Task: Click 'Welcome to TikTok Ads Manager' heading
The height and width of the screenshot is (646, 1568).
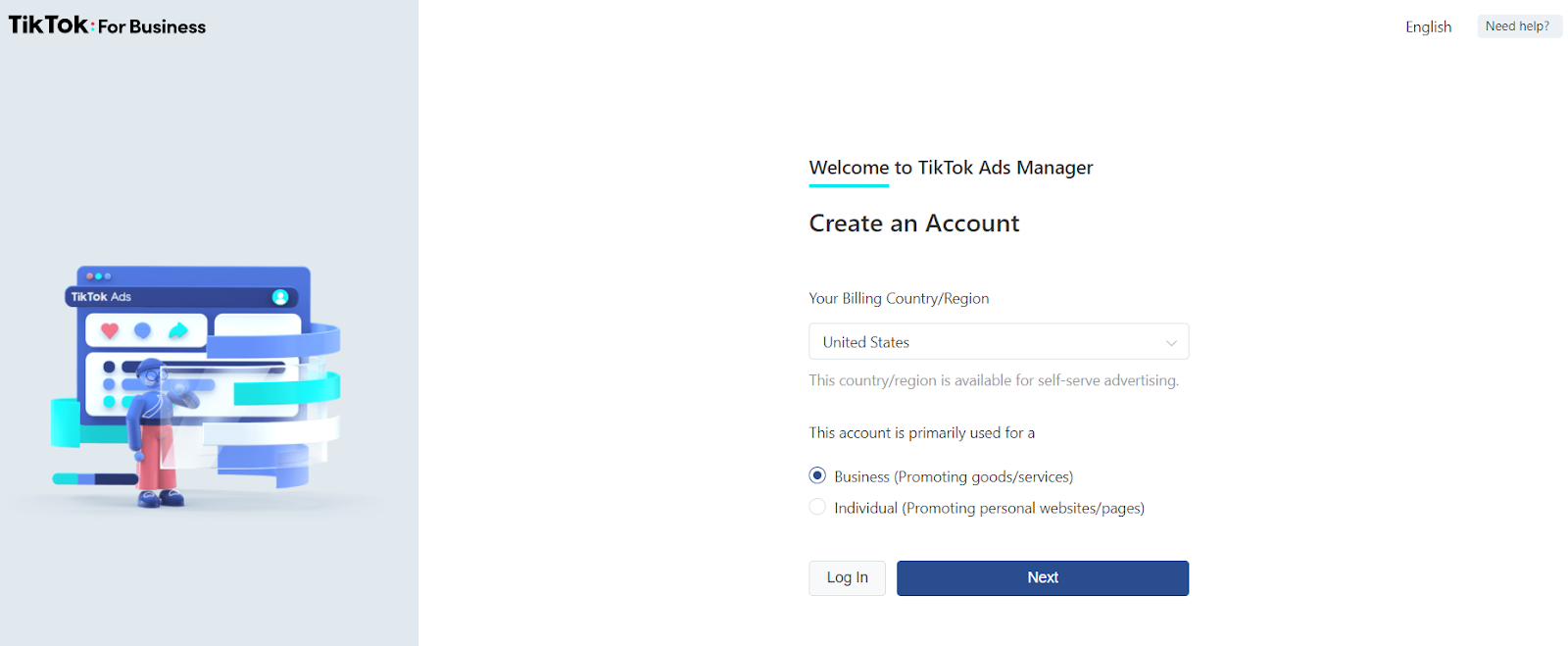Action: [951, 168]
